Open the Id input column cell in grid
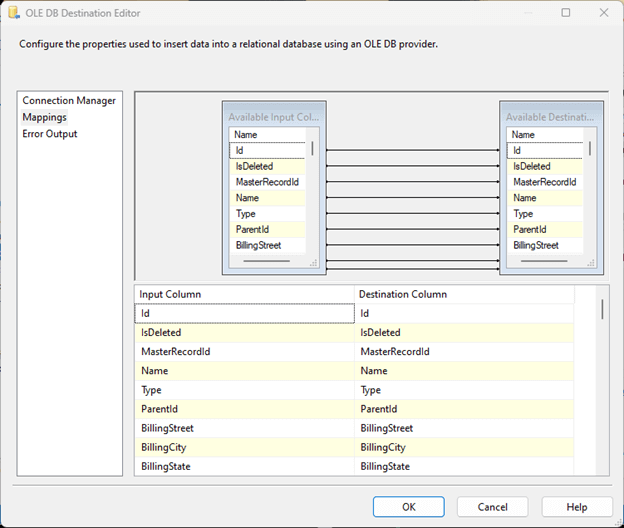 (244, 314)
